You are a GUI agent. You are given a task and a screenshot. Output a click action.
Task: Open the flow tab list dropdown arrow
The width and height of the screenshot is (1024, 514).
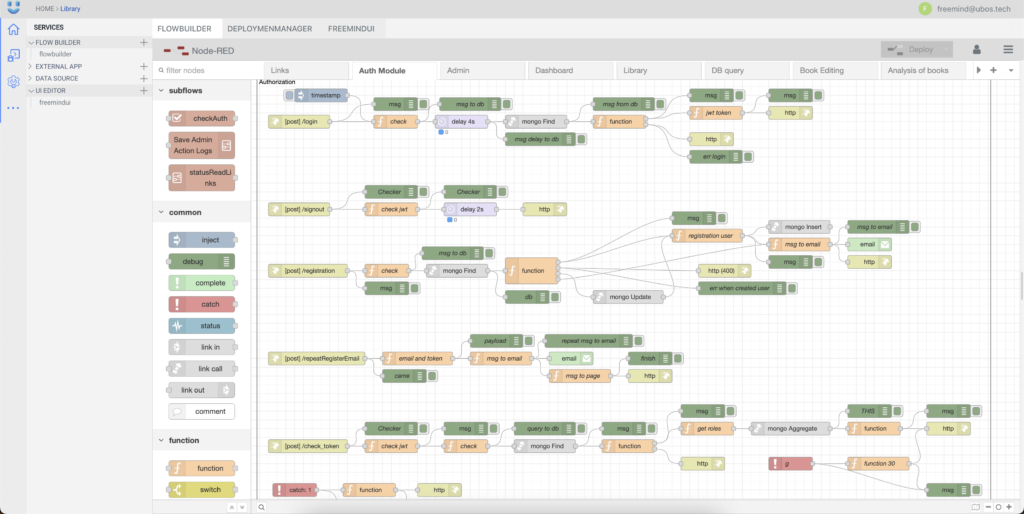coord(1011,70)
